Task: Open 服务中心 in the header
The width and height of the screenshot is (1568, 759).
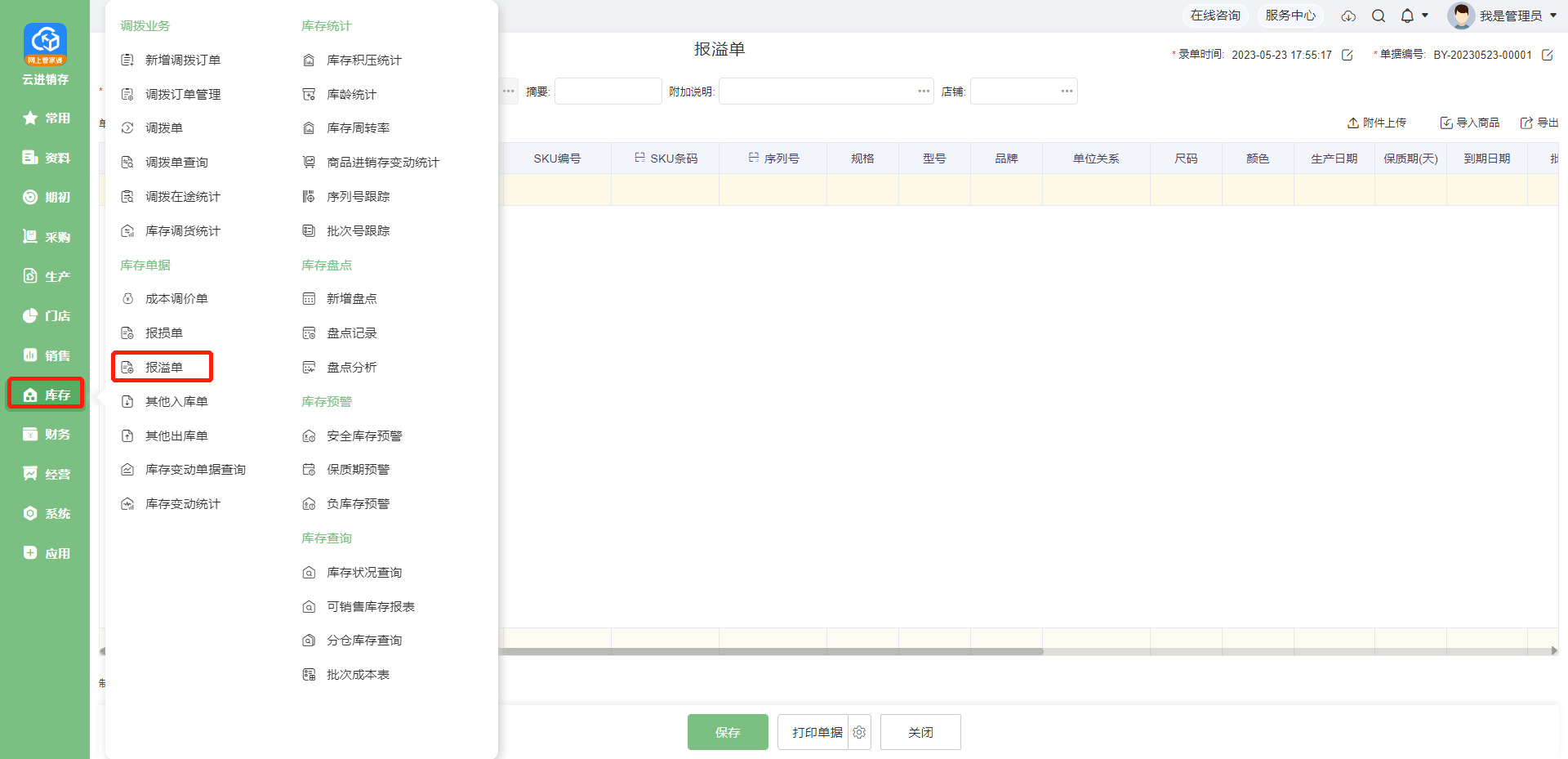Action: coord(1290,16)
